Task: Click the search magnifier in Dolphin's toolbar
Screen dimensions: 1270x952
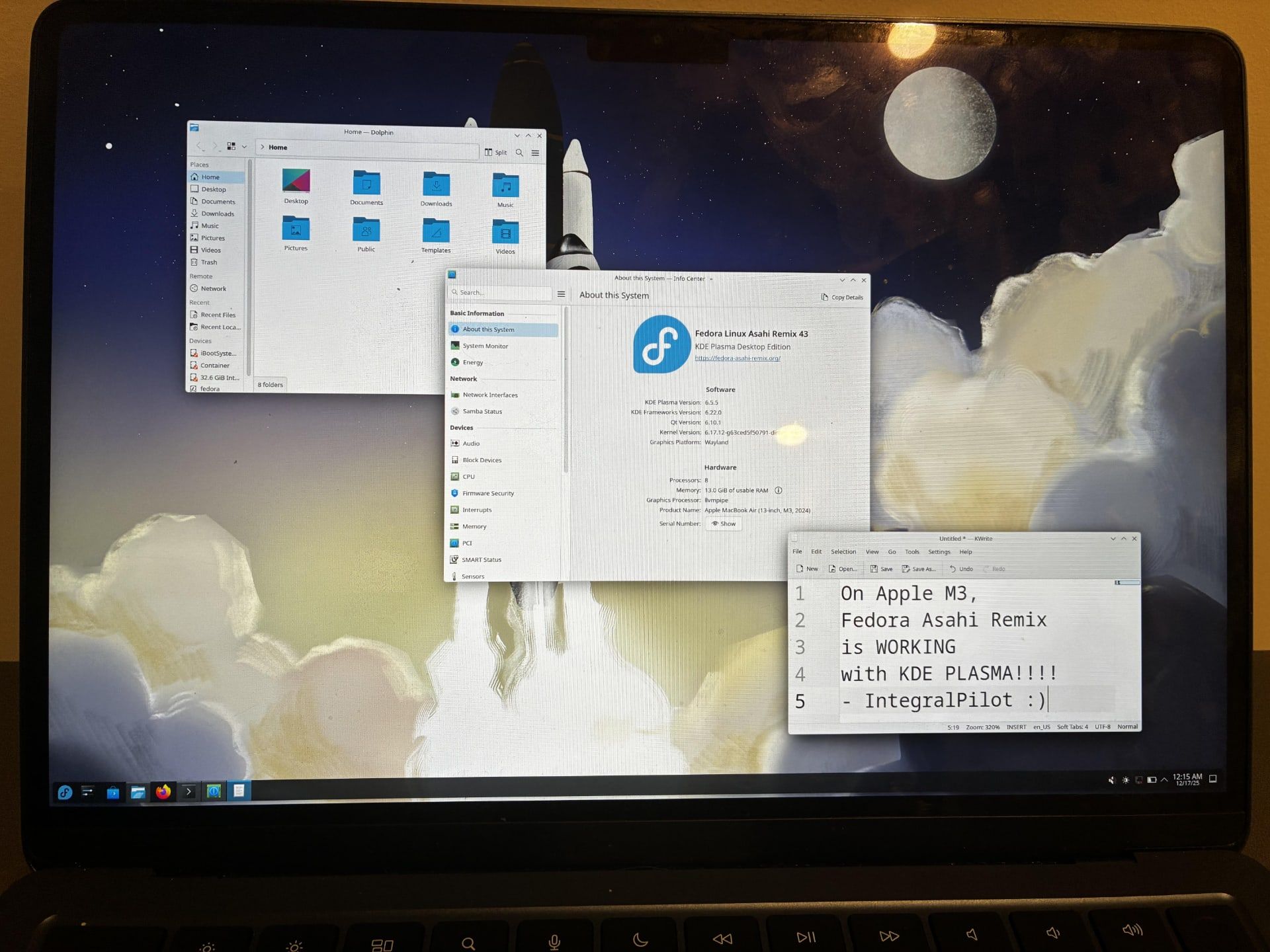Action: (519, 152)
